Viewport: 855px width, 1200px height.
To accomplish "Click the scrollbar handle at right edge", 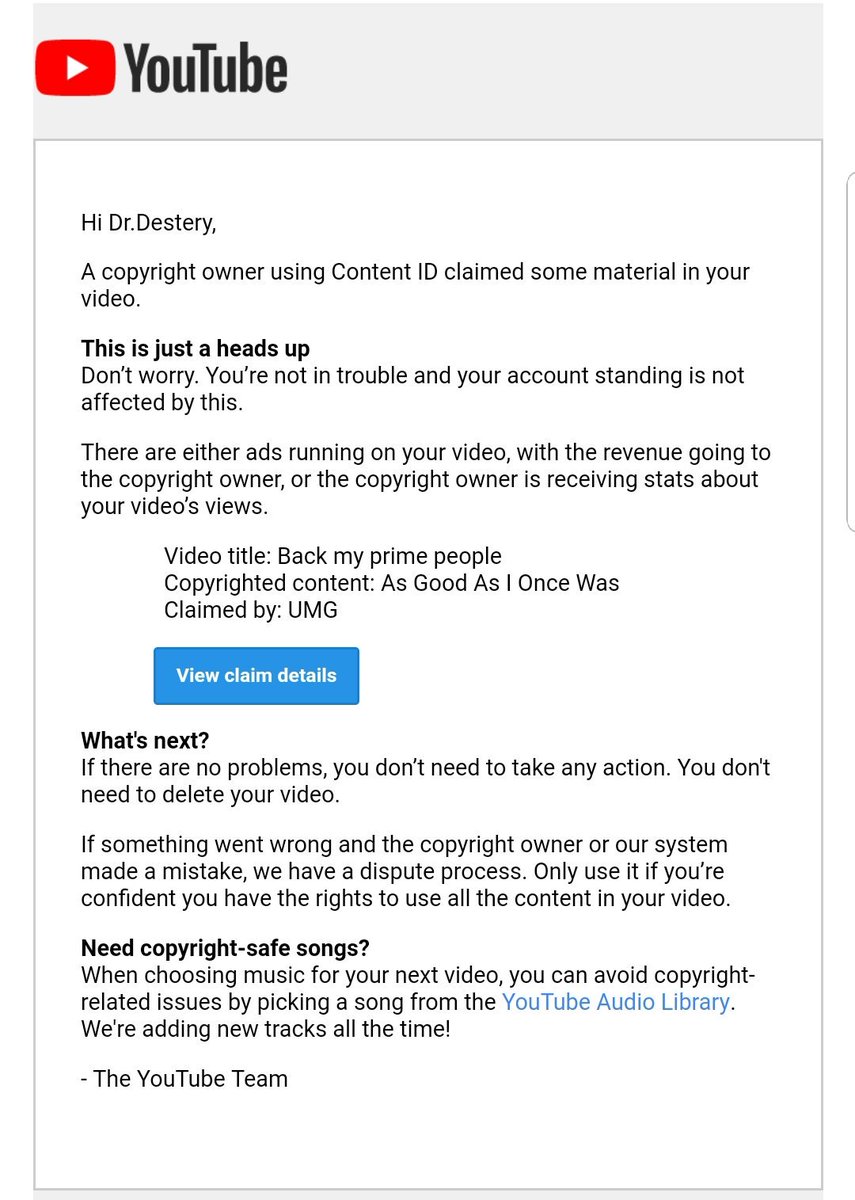I will (x=850, y=350).
